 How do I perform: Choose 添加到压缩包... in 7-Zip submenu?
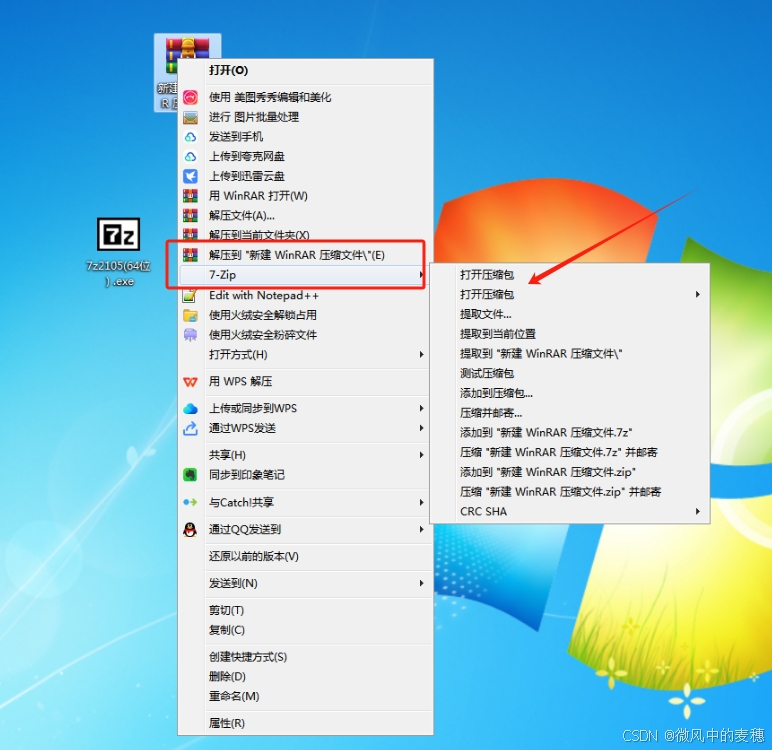[570, 393]
